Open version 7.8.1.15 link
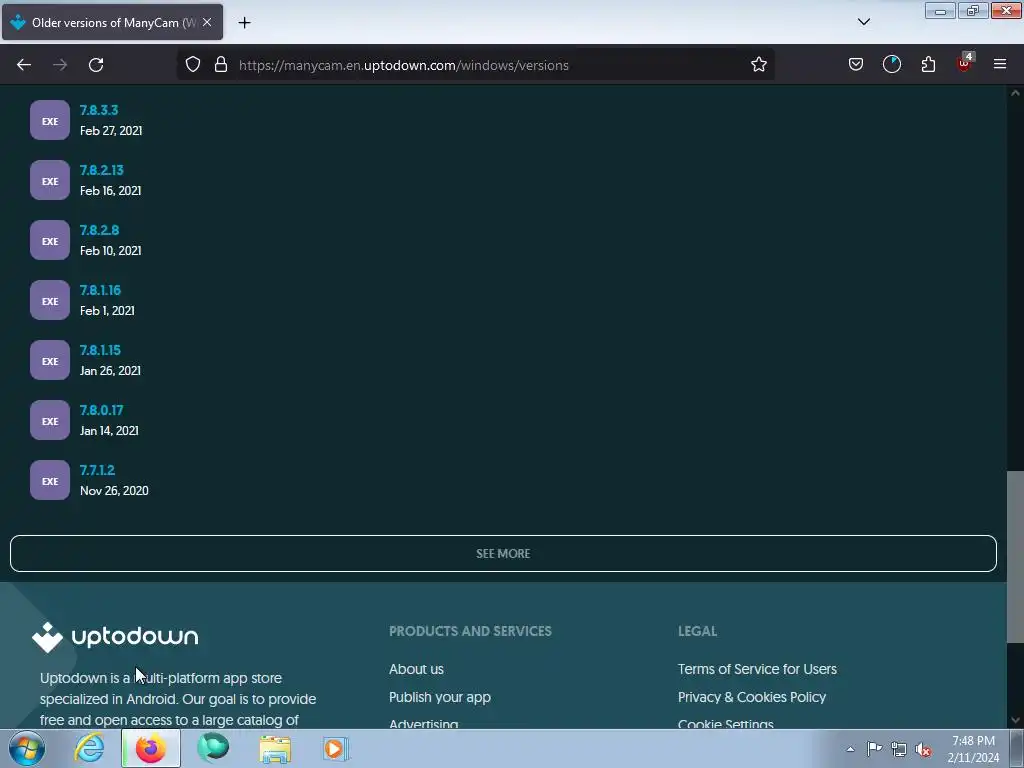1024x768 pixels. click(x=101, y=350)
